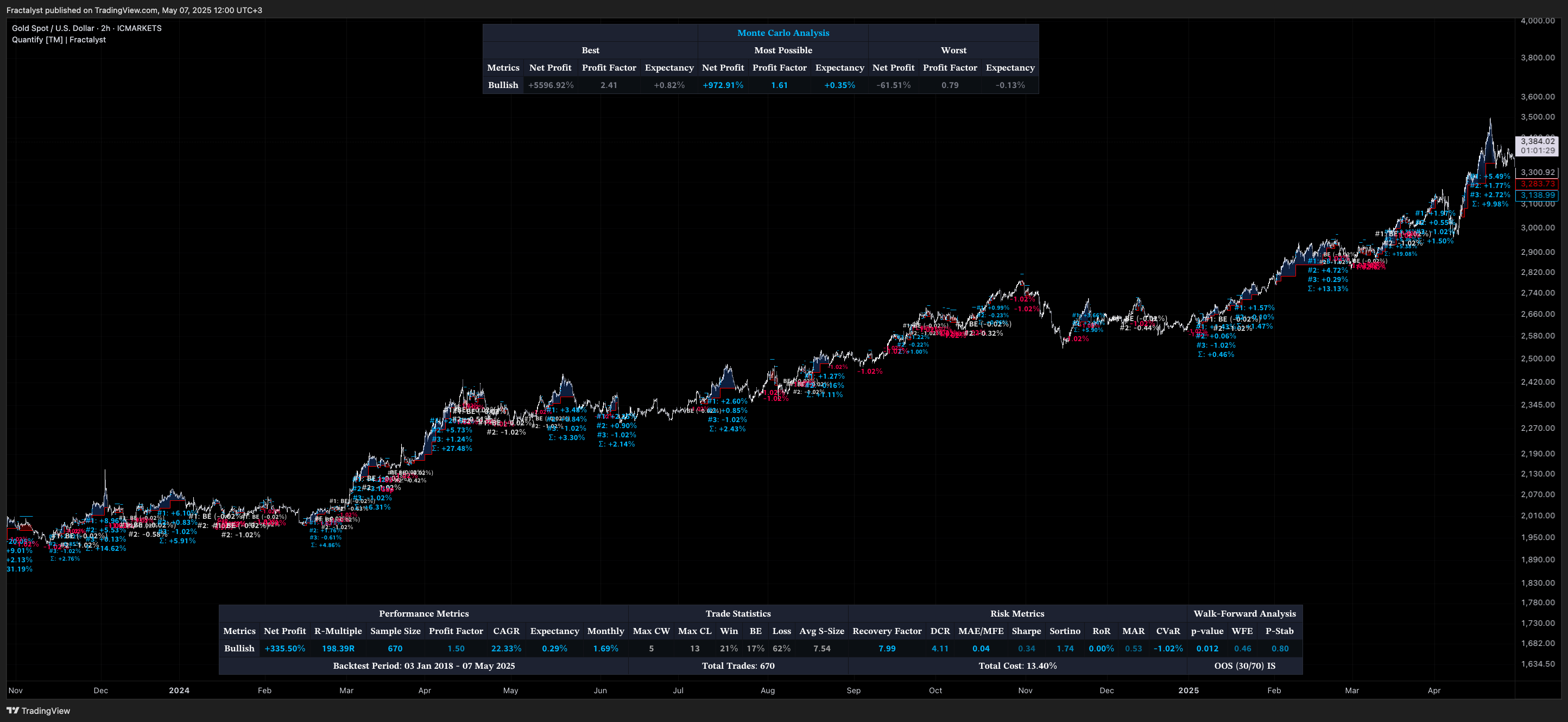Click the 'Monte Carlo Analysis' table heading

(x=783, y=33)
